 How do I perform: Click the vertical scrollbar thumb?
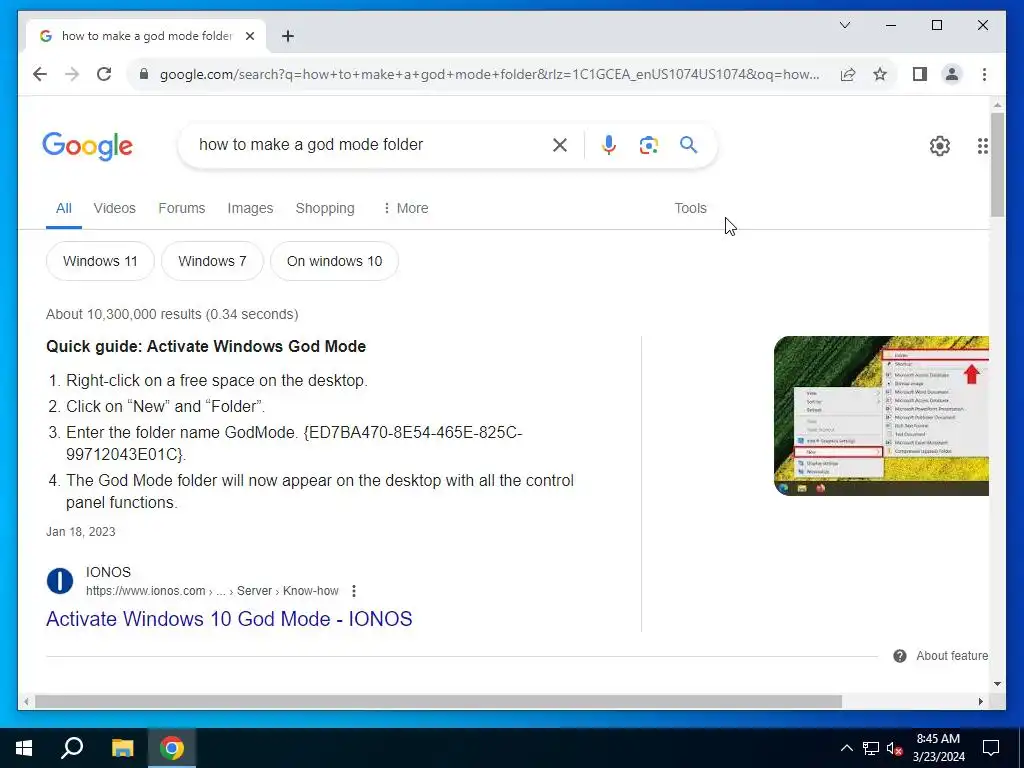click(997, 165)
